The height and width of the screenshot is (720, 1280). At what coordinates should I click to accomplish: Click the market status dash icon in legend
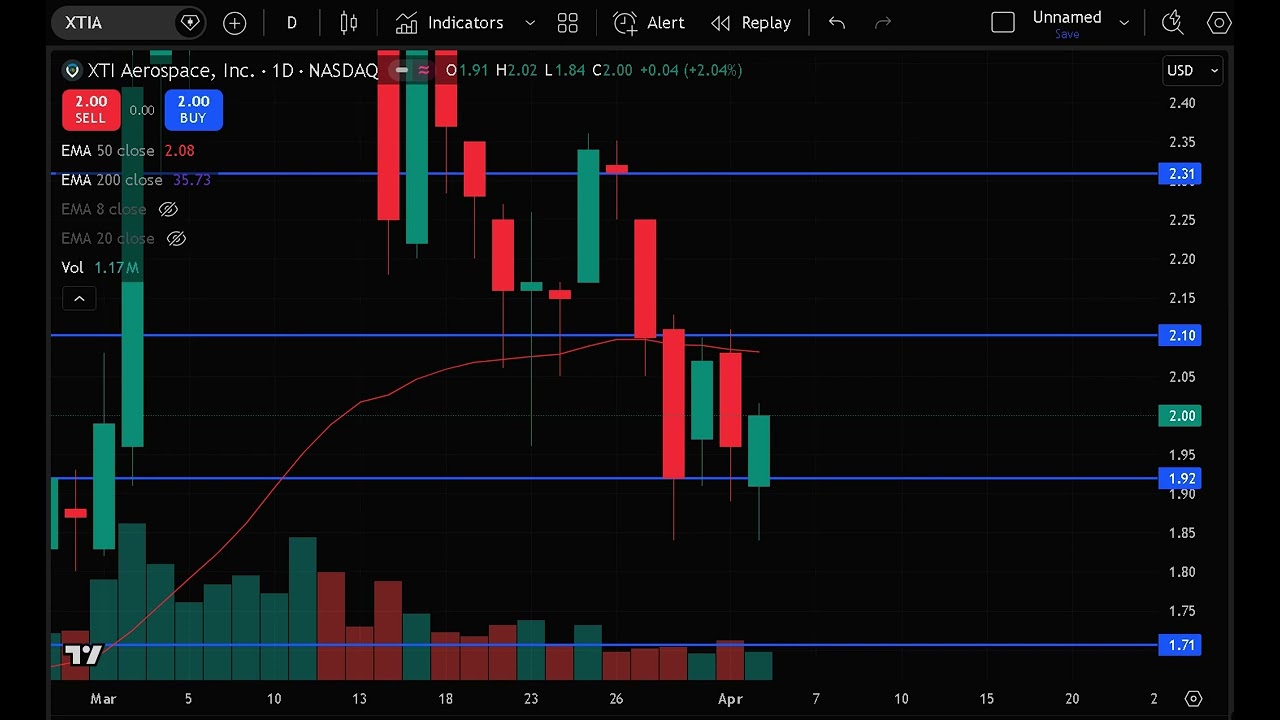[402, 70]
